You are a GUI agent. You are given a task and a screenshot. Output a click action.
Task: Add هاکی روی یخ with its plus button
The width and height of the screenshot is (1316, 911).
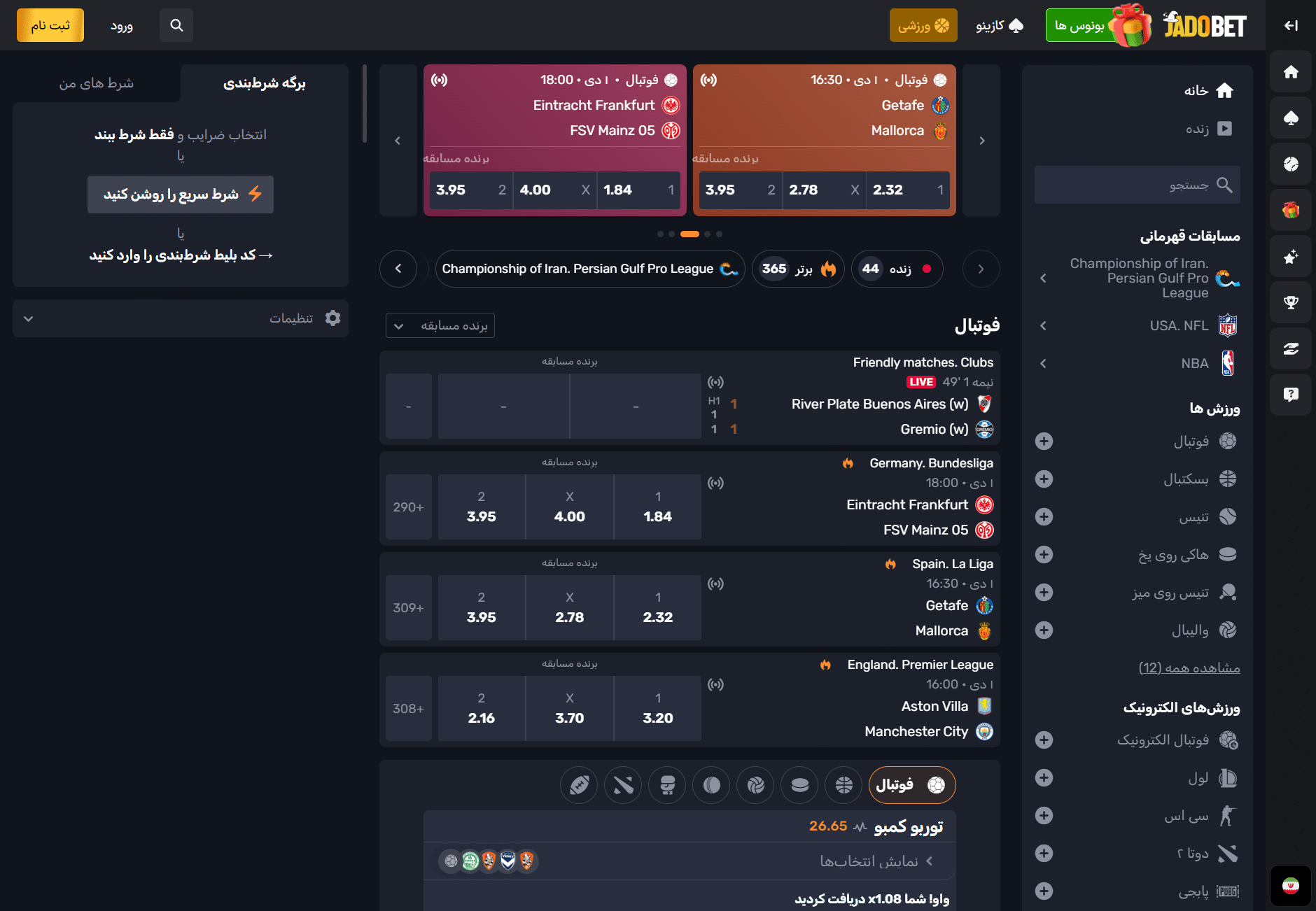(1044, 554)
